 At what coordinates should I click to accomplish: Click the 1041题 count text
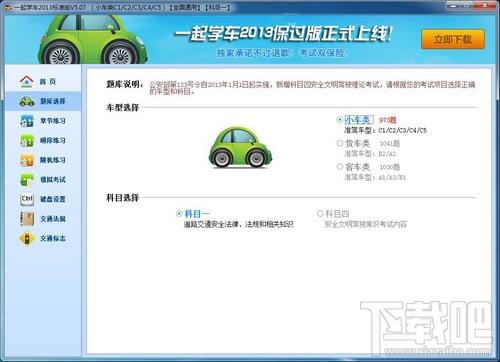390,143
